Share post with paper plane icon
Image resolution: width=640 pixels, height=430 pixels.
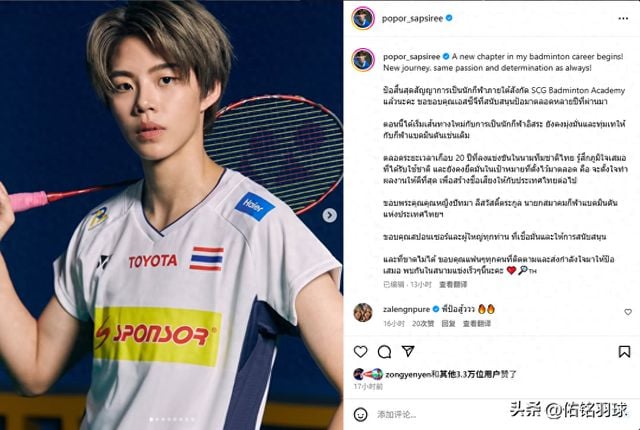408,351
